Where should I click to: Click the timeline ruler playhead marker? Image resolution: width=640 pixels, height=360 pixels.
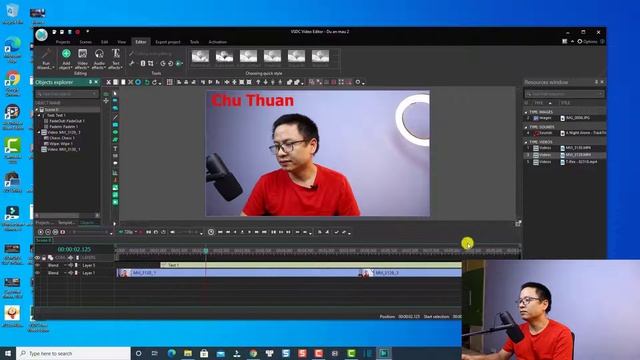[206, 250]
